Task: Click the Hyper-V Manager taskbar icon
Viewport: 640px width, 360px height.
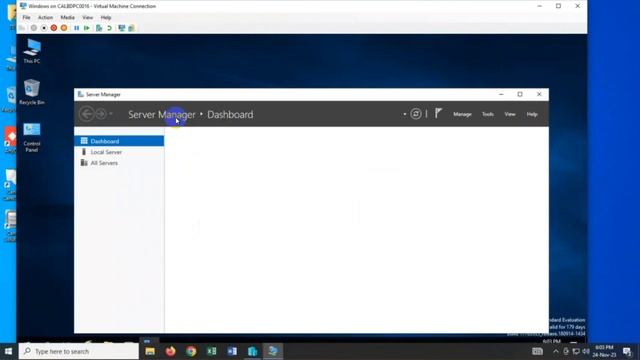Action: click(253, 351)
